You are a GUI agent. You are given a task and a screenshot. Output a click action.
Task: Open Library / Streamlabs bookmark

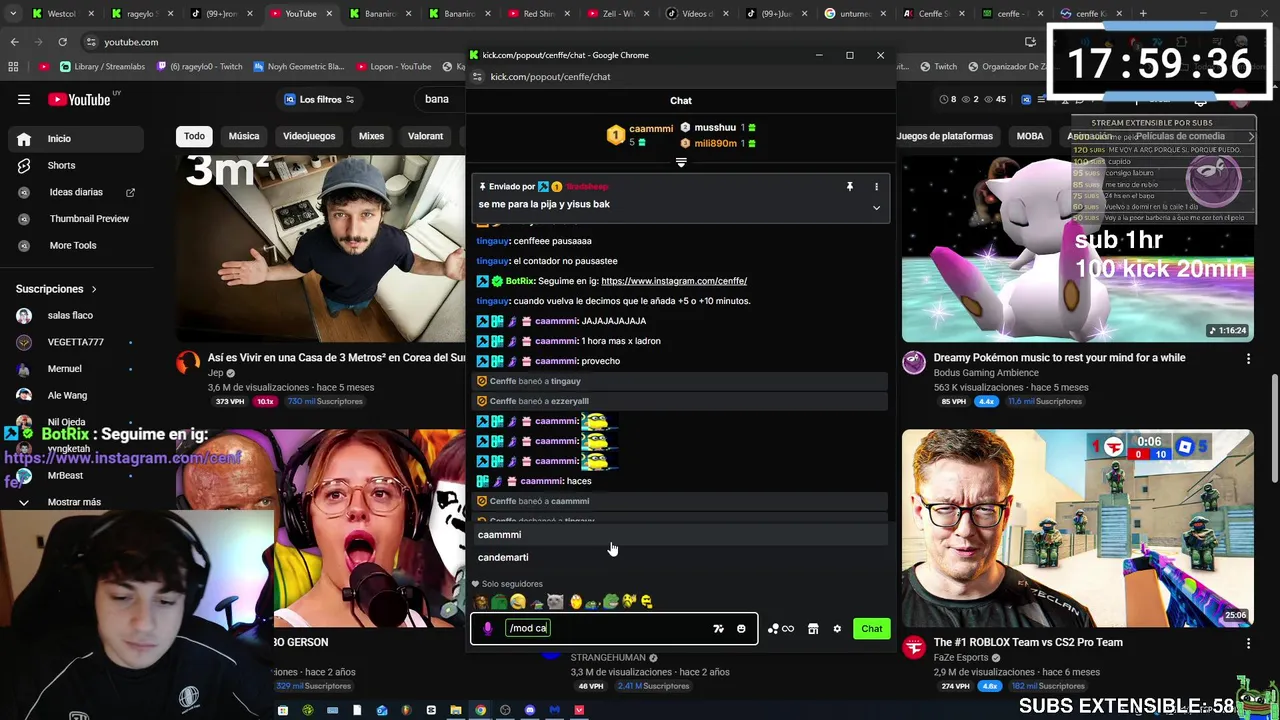(103, 67)
